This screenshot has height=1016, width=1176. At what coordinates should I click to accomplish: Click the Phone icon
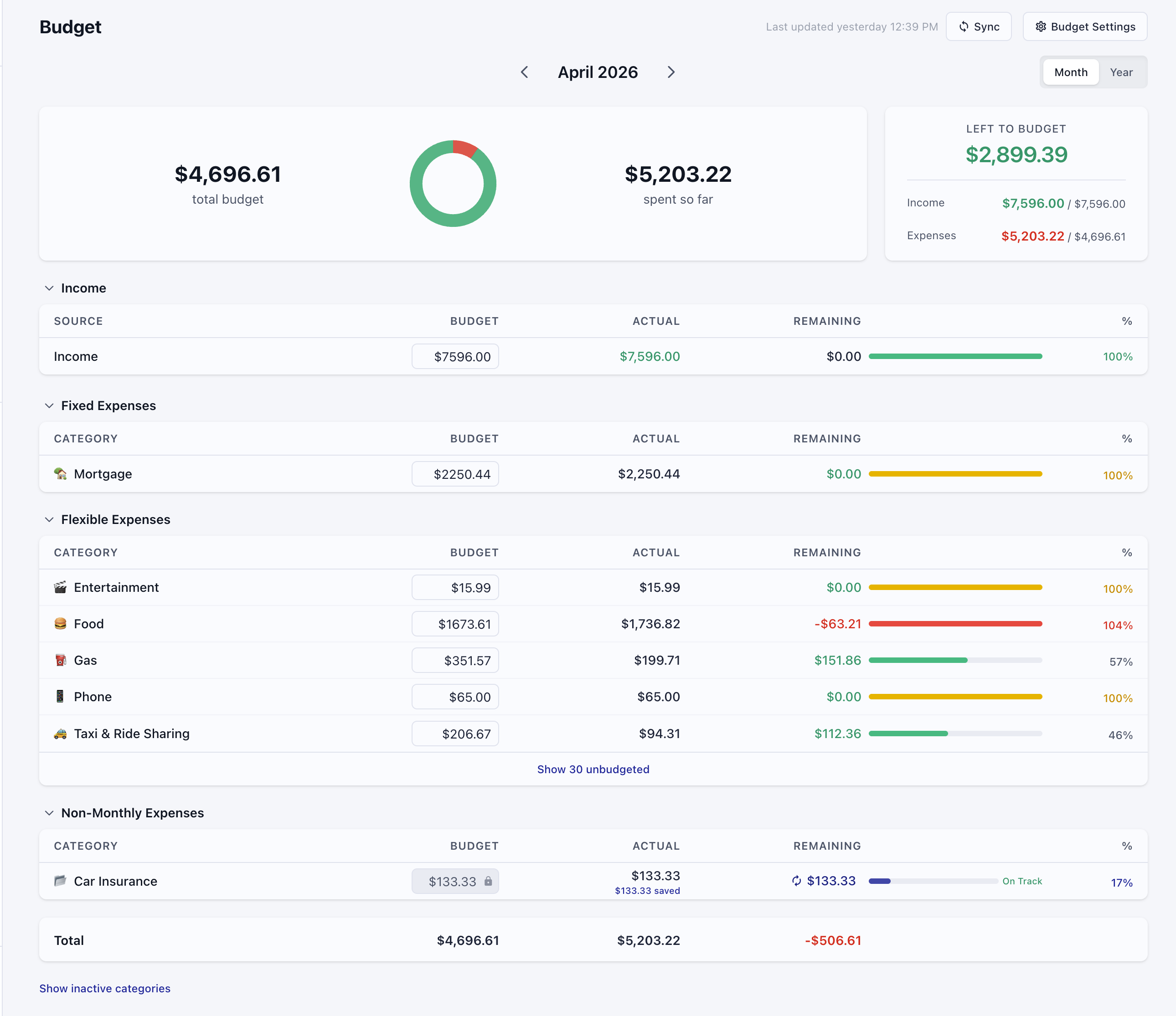click(60, 696)
